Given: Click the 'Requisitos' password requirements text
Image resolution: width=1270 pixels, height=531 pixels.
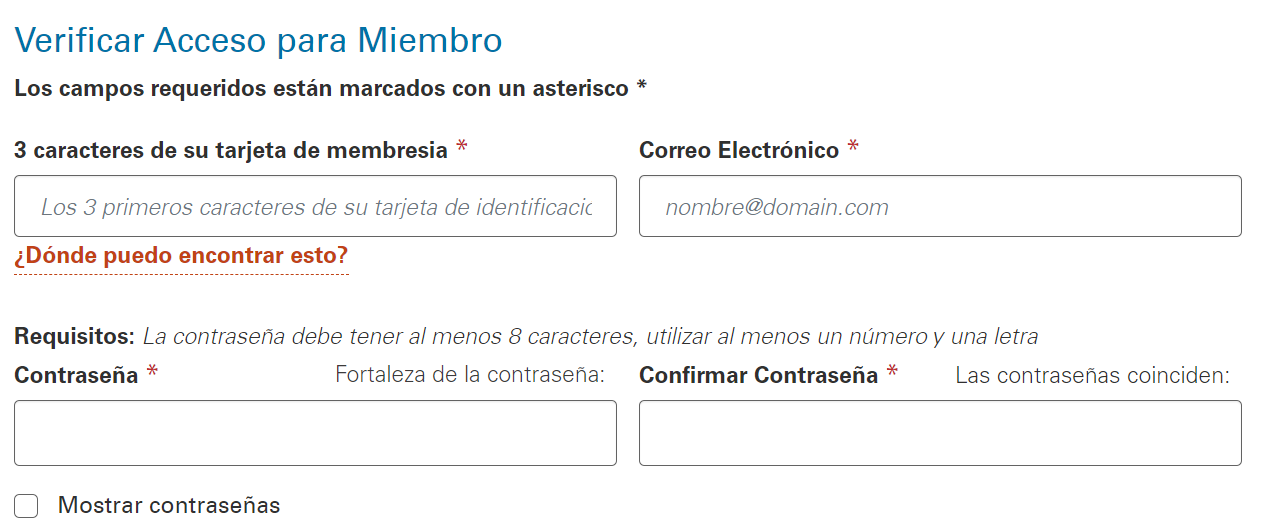Looking at the screenshot, I should (526, 336).
